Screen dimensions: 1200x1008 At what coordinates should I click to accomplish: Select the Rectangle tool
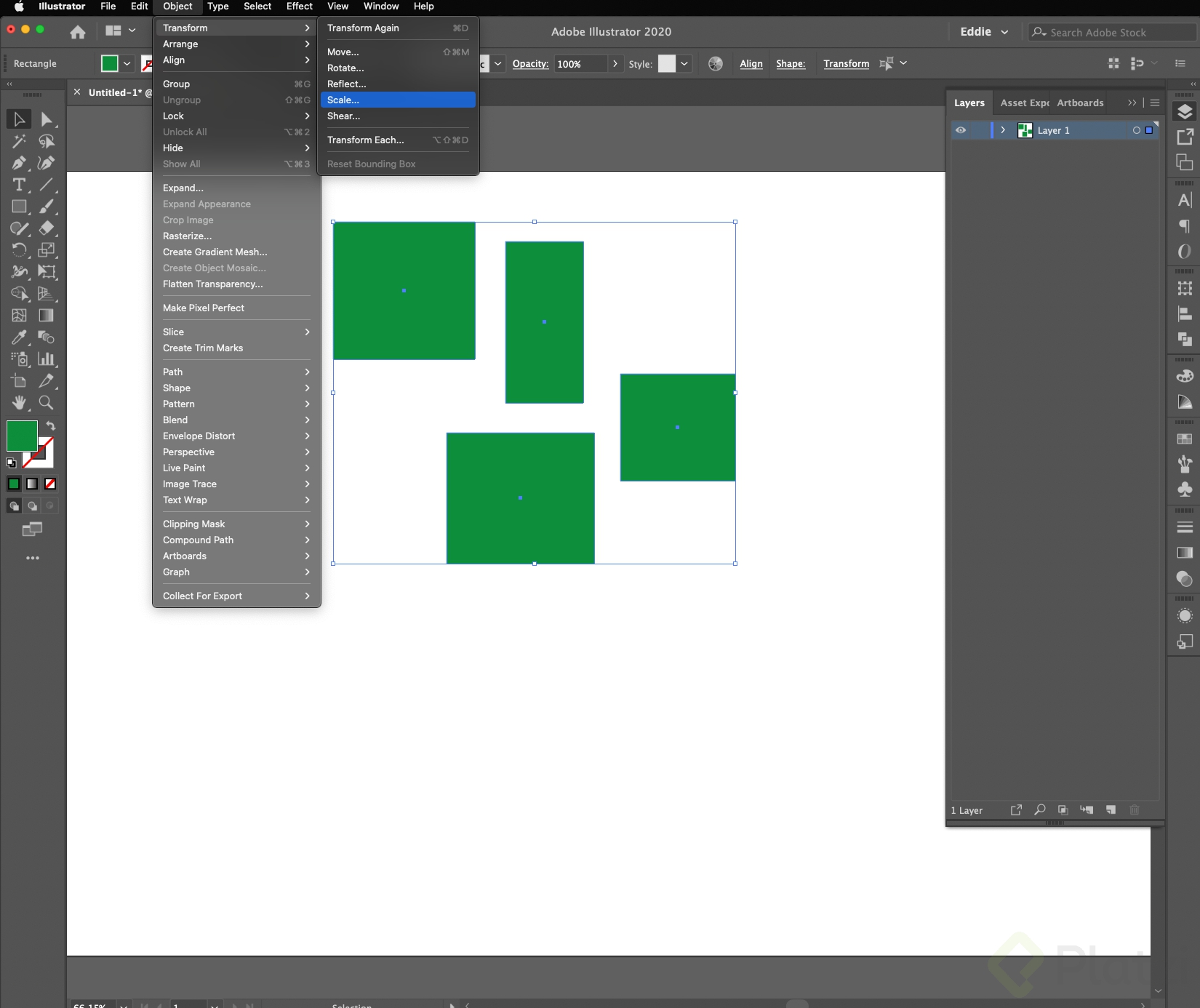[x=19, y=207]
